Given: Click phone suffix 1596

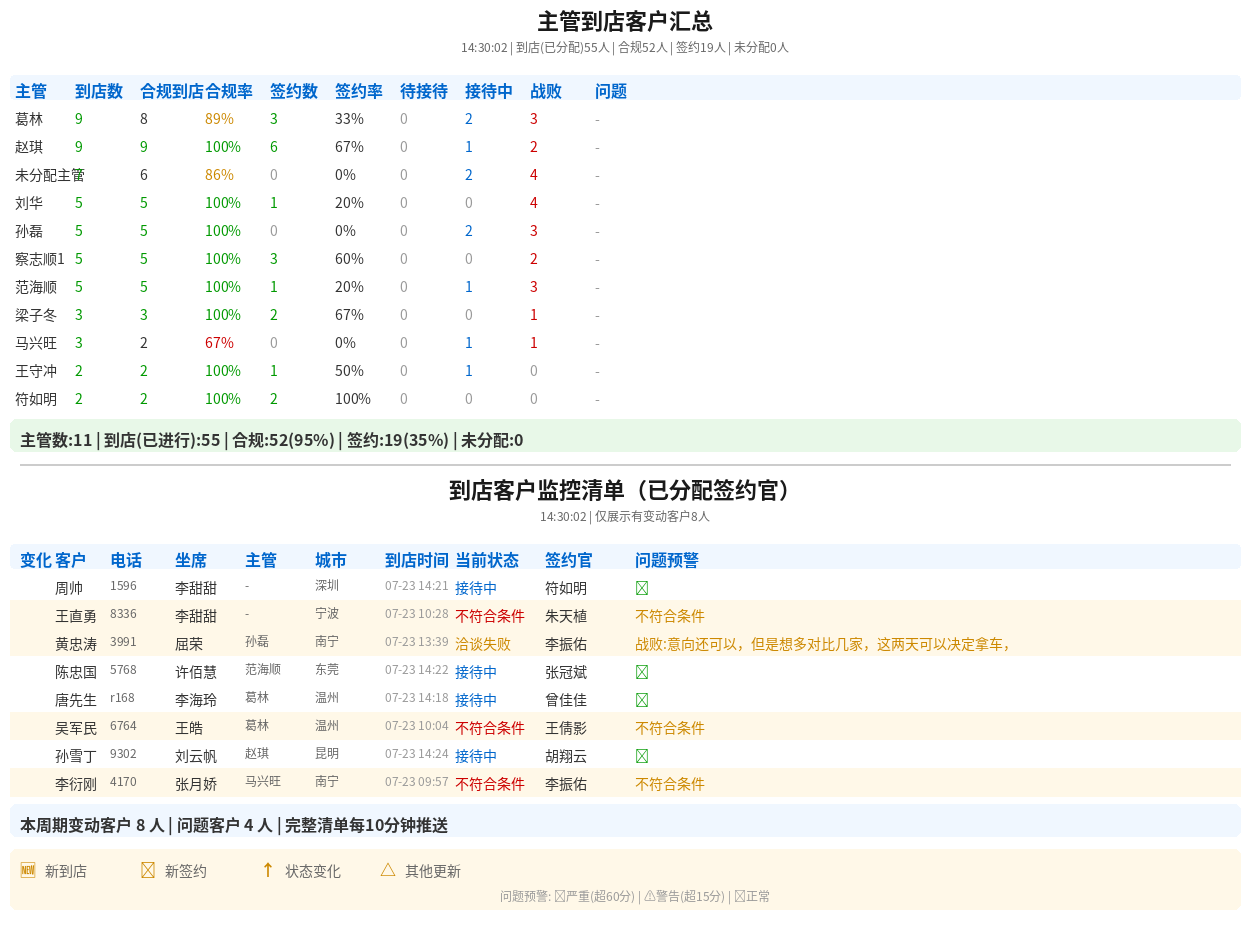Looking at the screenshot, I should tap(123, 586).
